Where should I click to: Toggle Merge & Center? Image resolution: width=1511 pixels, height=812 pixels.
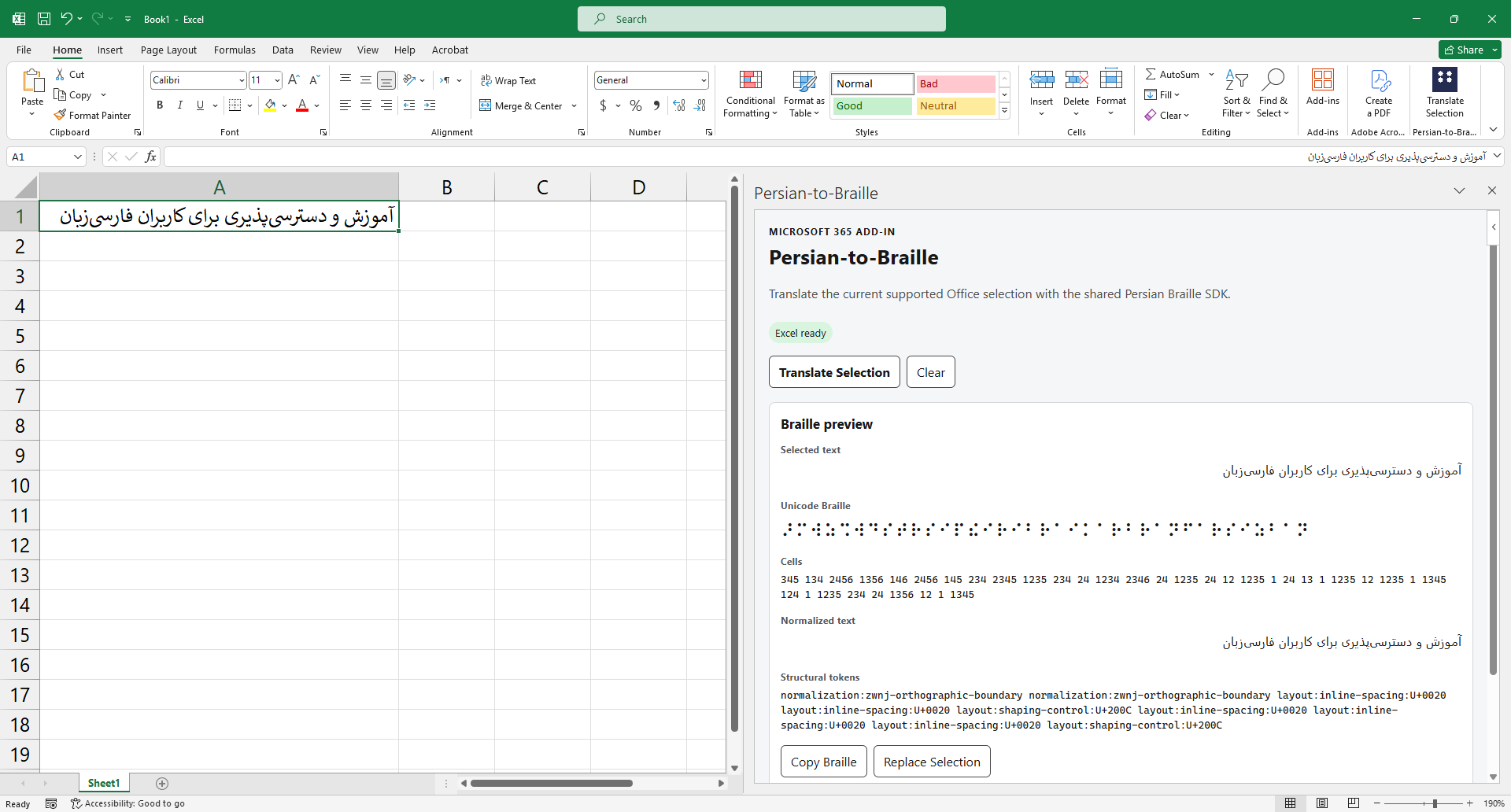521,105
